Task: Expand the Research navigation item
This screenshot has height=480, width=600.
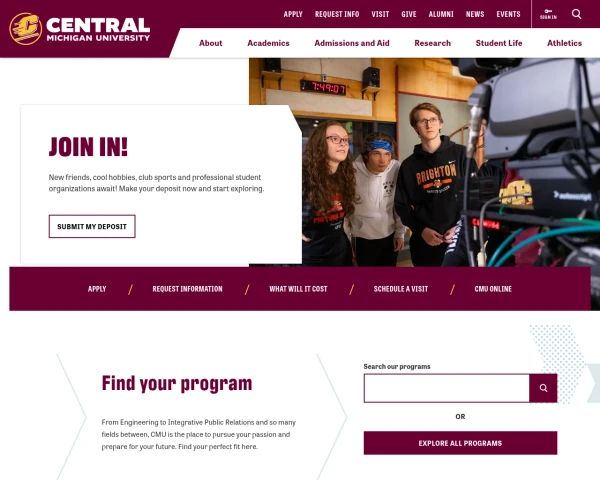Action: click(x=432, y=43)
